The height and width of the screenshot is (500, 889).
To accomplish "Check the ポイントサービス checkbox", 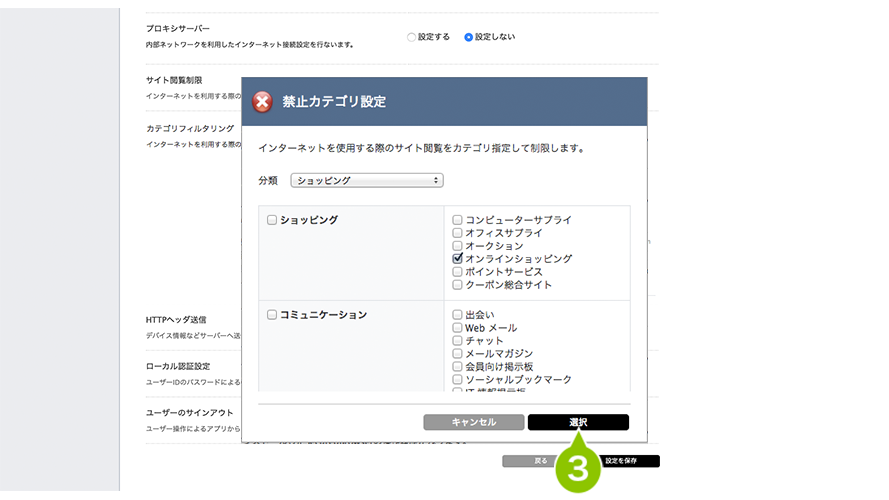I will point(457,272).
